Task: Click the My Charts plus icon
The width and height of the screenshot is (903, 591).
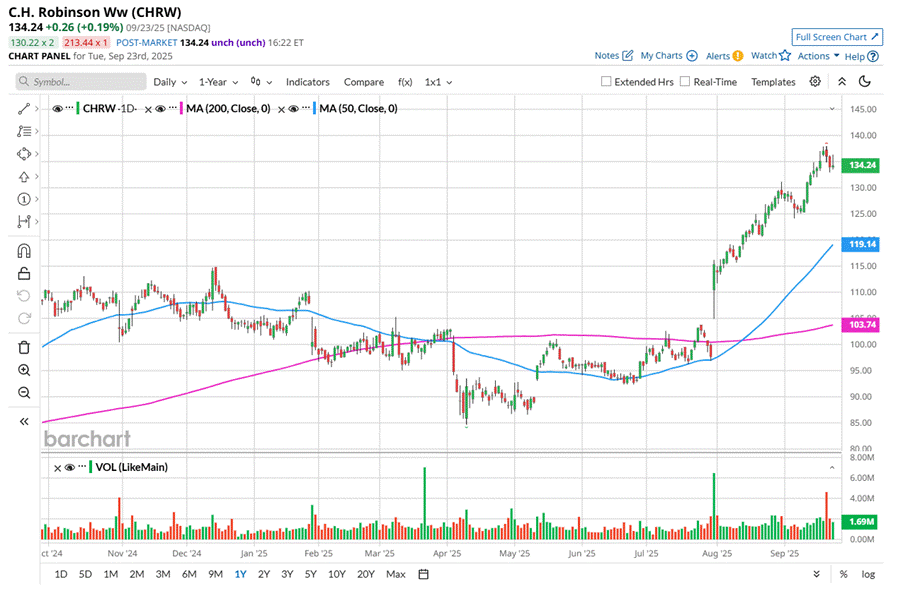Action: [692, 56]
